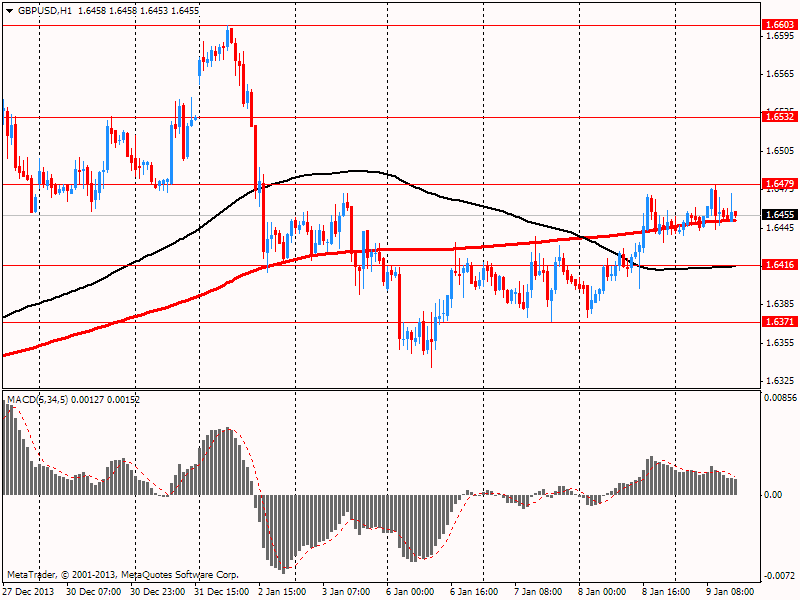Click the 27 Dec 2013 time label

(x=28, y=592)
